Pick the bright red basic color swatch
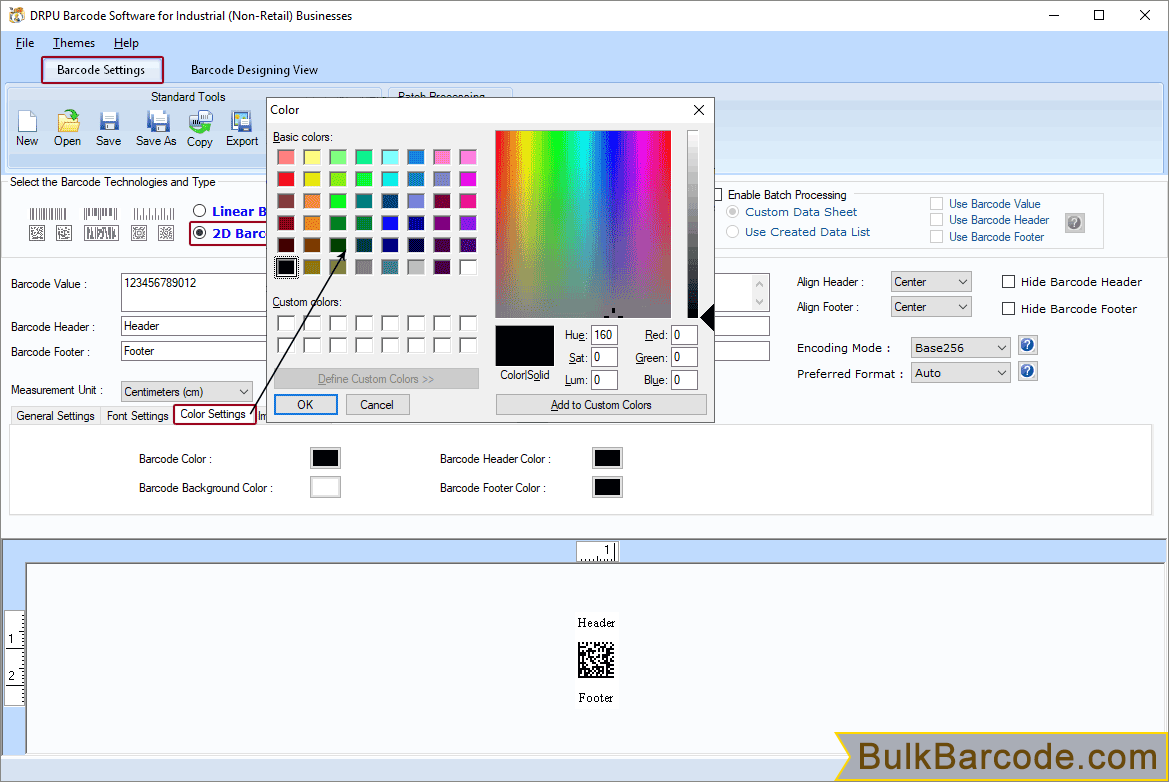The height and width of the screenshot is (782, 1169). pos(286,179)
